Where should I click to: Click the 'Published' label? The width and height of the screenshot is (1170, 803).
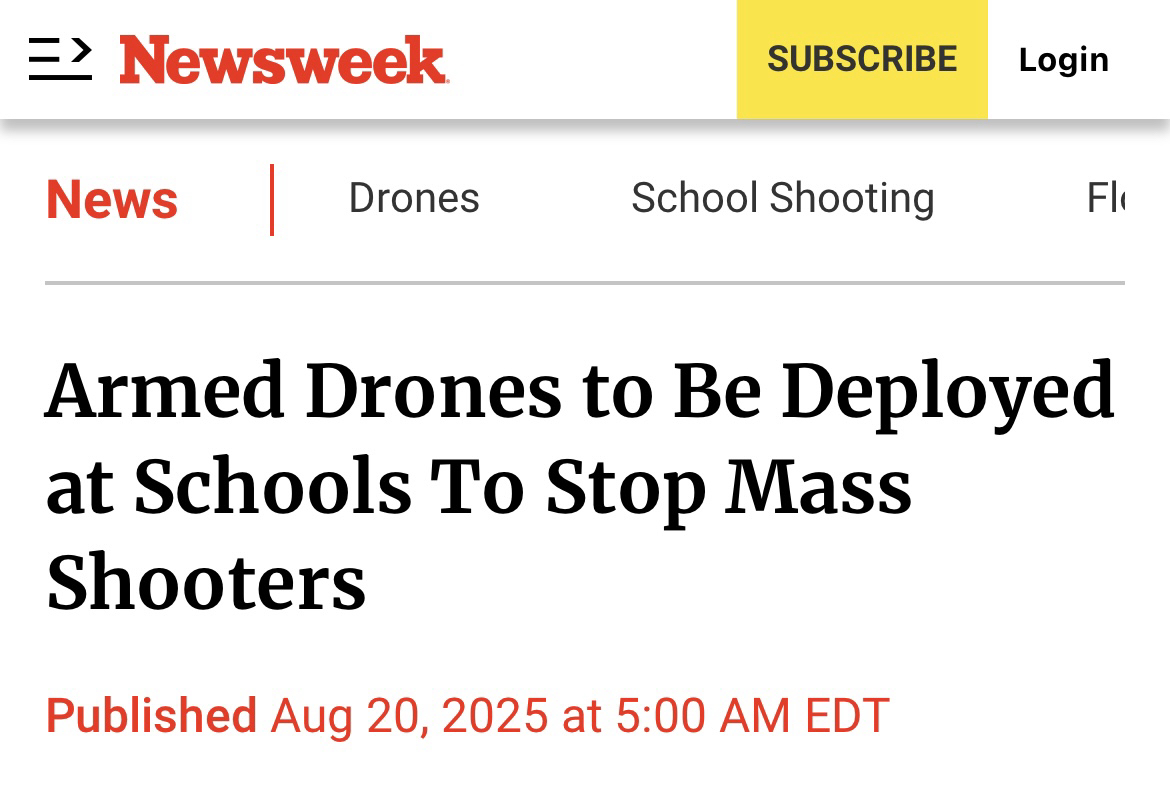(151, 715)
